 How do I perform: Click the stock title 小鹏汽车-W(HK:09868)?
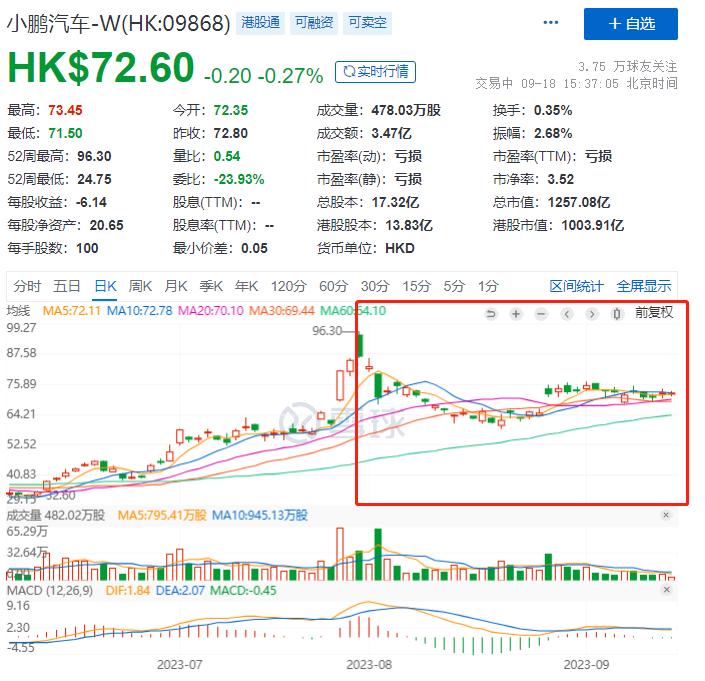click(119, 23)
